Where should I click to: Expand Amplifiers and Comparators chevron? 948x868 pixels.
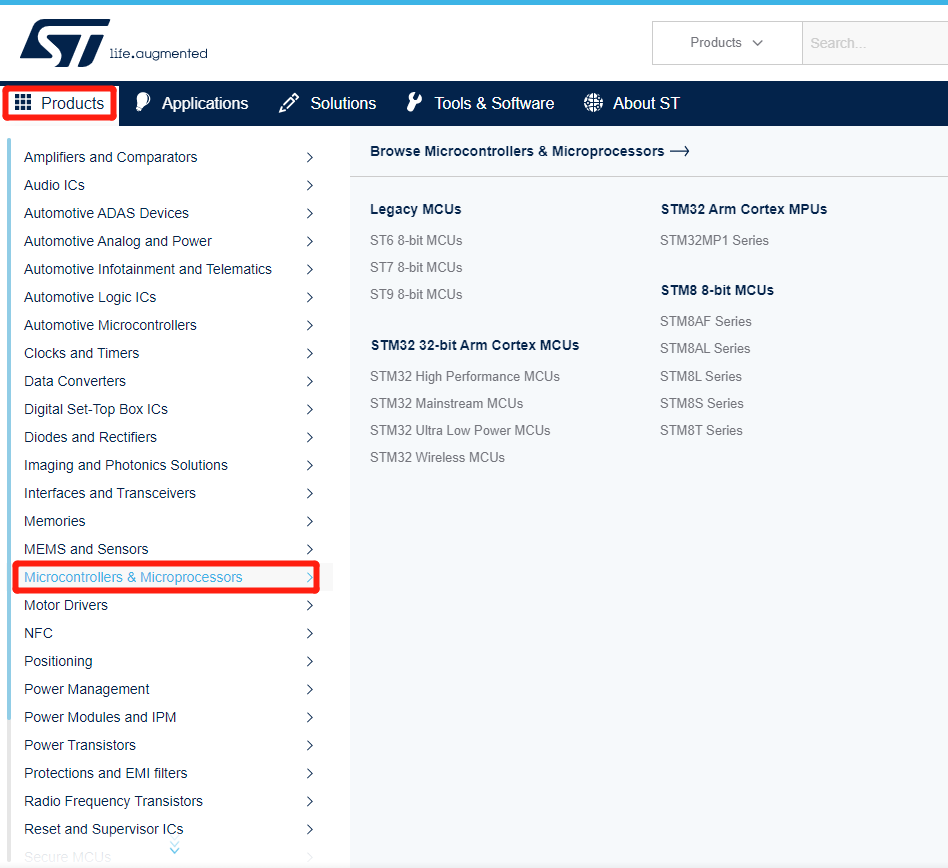pos(310,157)
